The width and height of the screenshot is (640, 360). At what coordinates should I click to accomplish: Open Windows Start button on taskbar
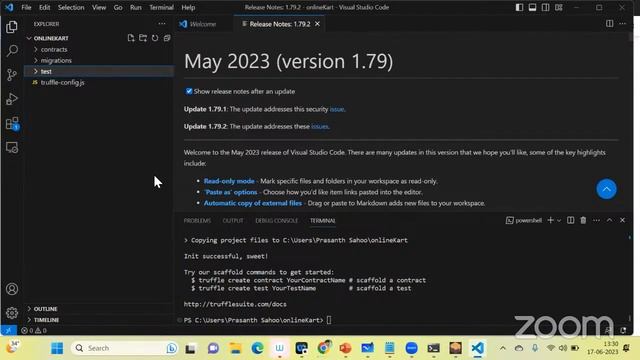pos(57,348)
